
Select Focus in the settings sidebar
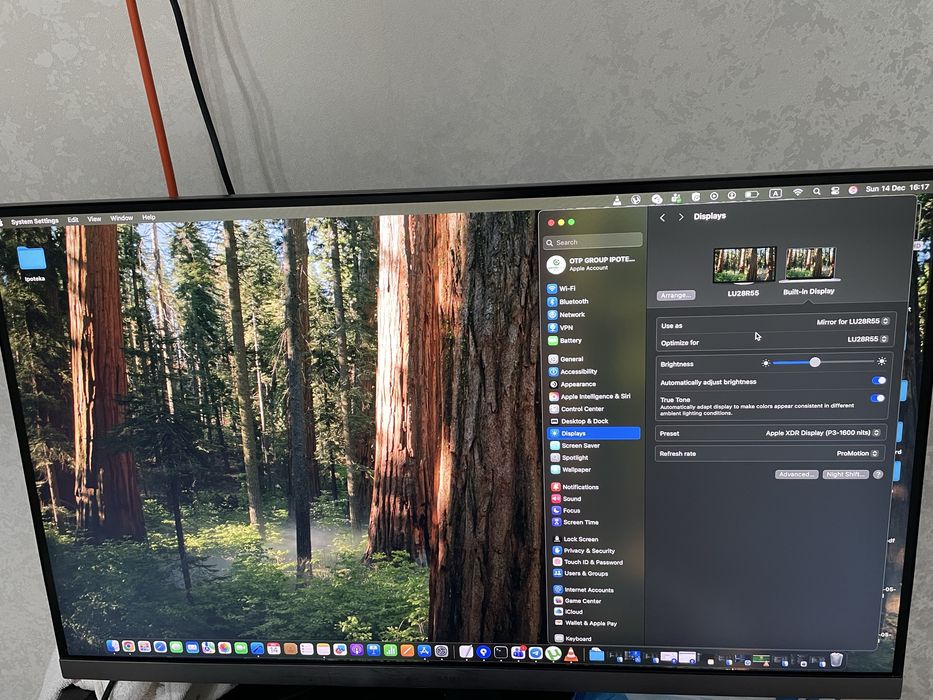(566, 511)
